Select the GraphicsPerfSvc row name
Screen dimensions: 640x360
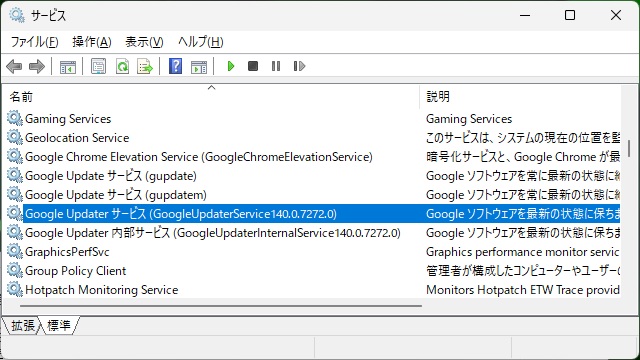[67, 252]
